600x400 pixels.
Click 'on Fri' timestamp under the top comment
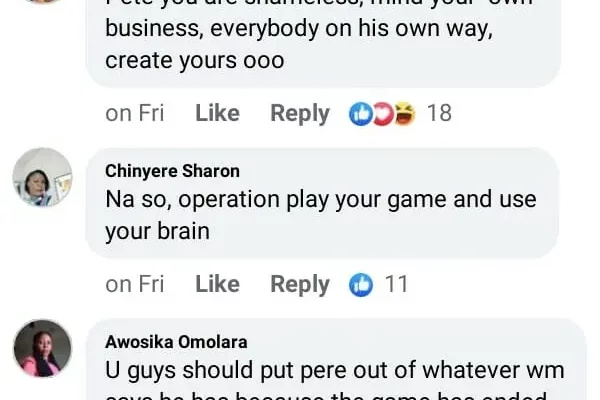coord(134,113)
